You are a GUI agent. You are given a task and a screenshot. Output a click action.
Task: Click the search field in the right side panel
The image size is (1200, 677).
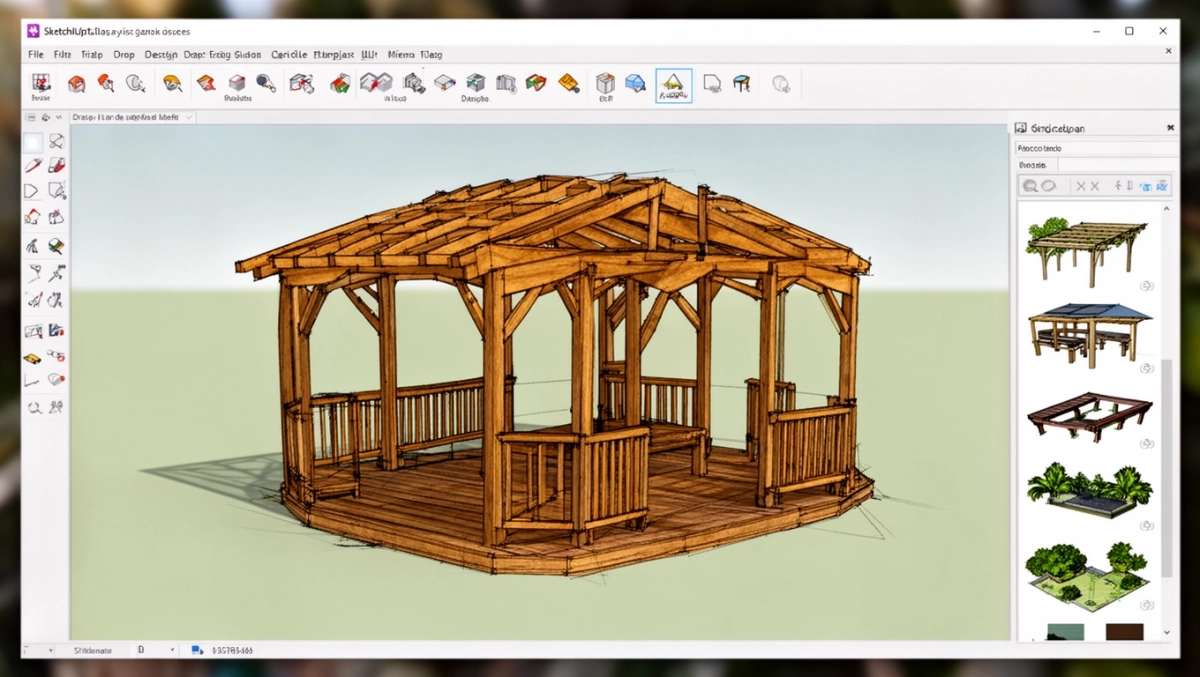pos(1096,148)
